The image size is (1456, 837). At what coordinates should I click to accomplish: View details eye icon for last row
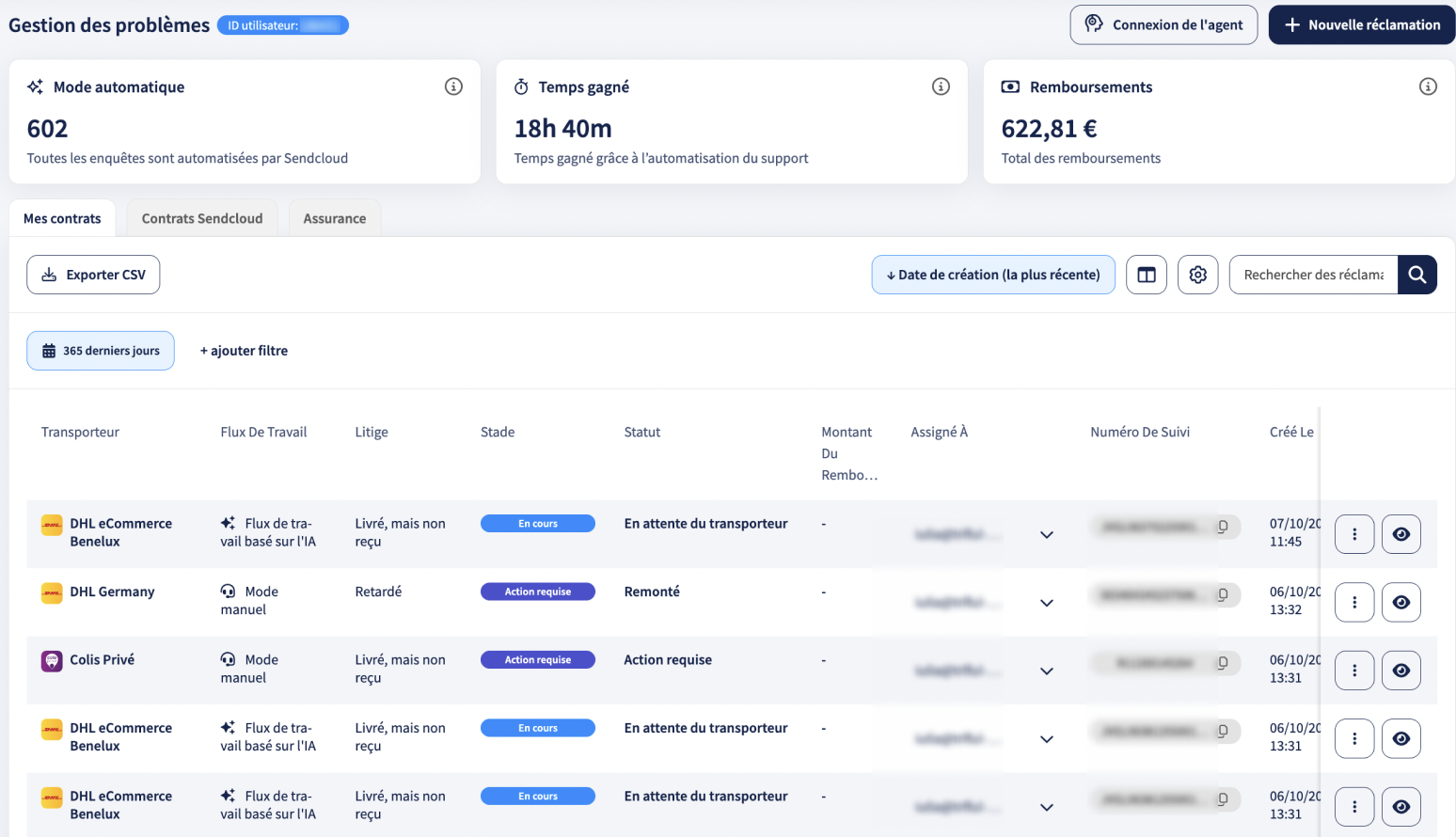1401,807
